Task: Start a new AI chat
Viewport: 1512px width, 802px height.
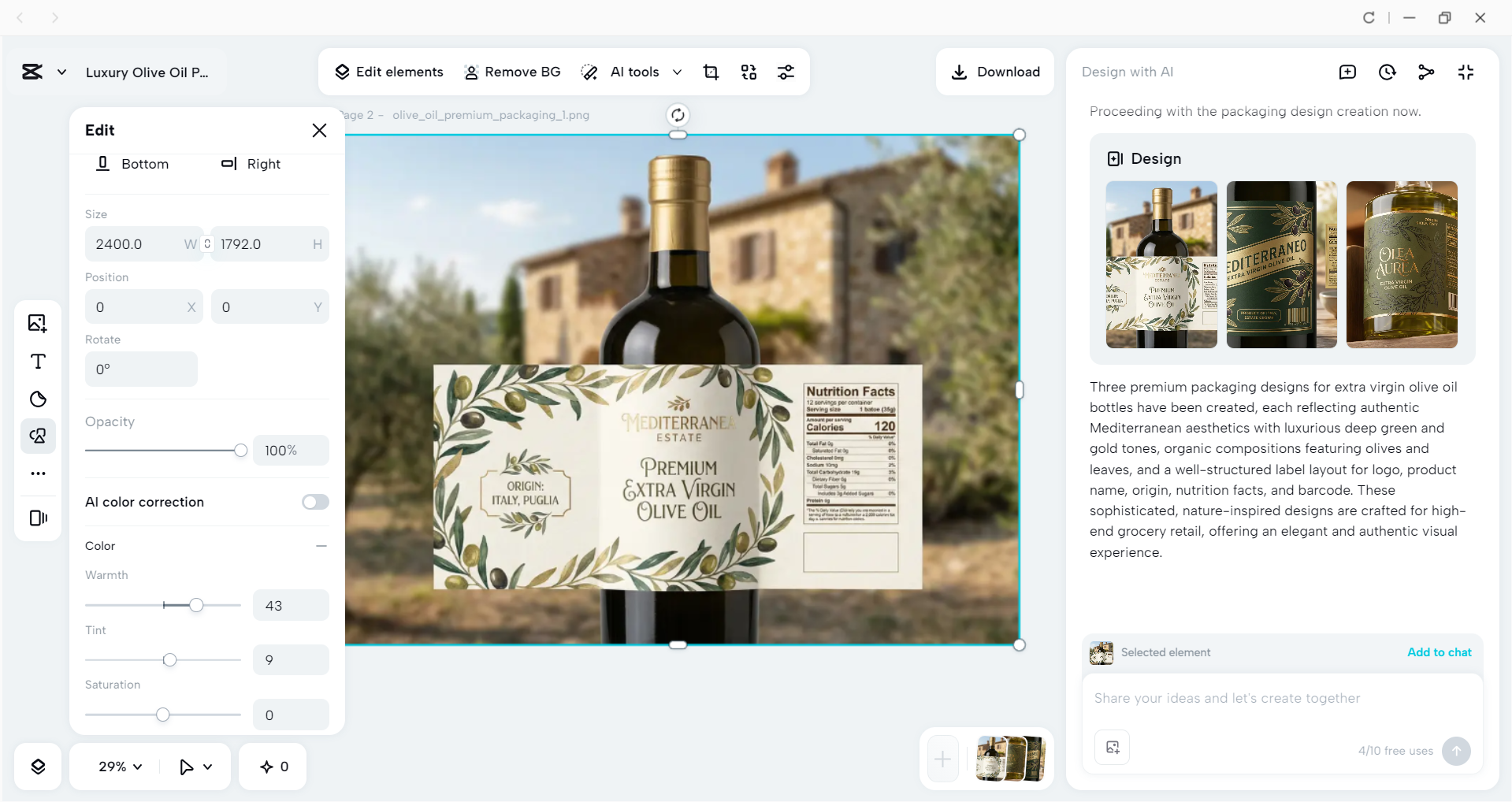Action: (x=1347, y=72)
